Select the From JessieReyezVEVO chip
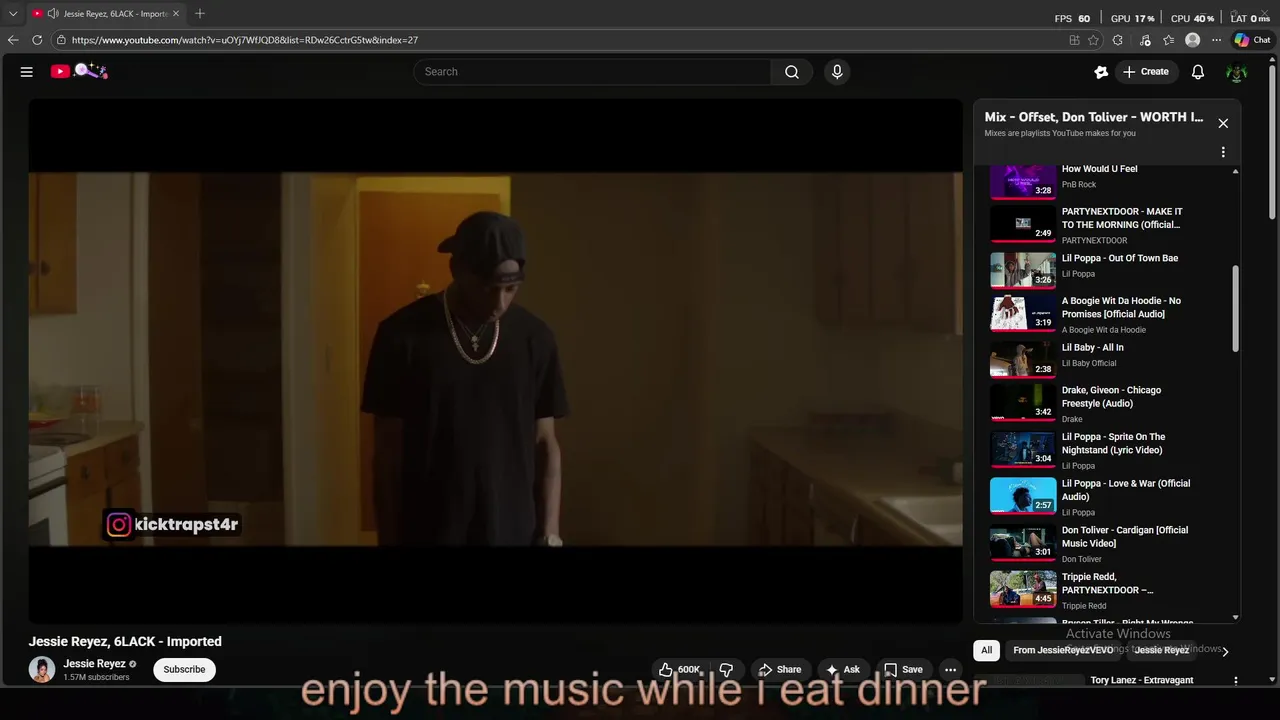Viewport: 1280px width, 720px height. tap(1063, 650)
